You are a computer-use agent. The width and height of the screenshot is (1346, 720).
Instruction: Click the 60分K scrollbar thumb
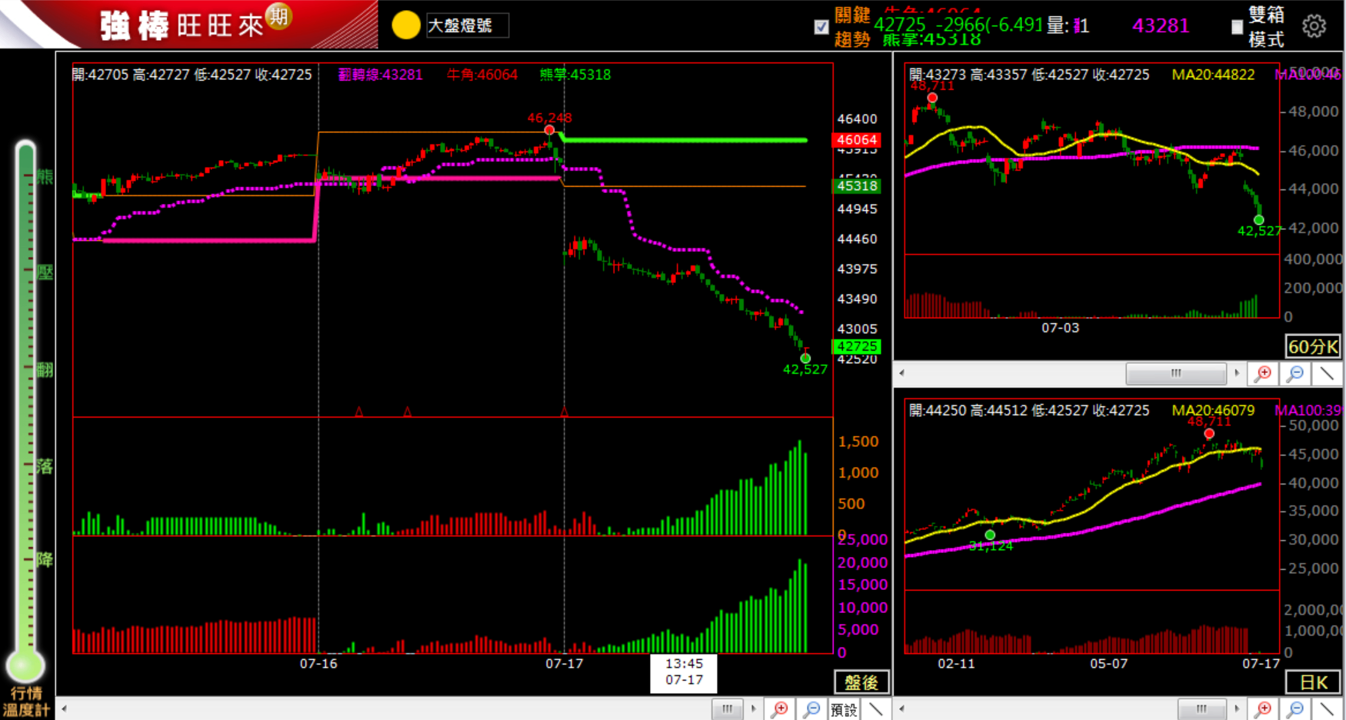coord(1176,374)
